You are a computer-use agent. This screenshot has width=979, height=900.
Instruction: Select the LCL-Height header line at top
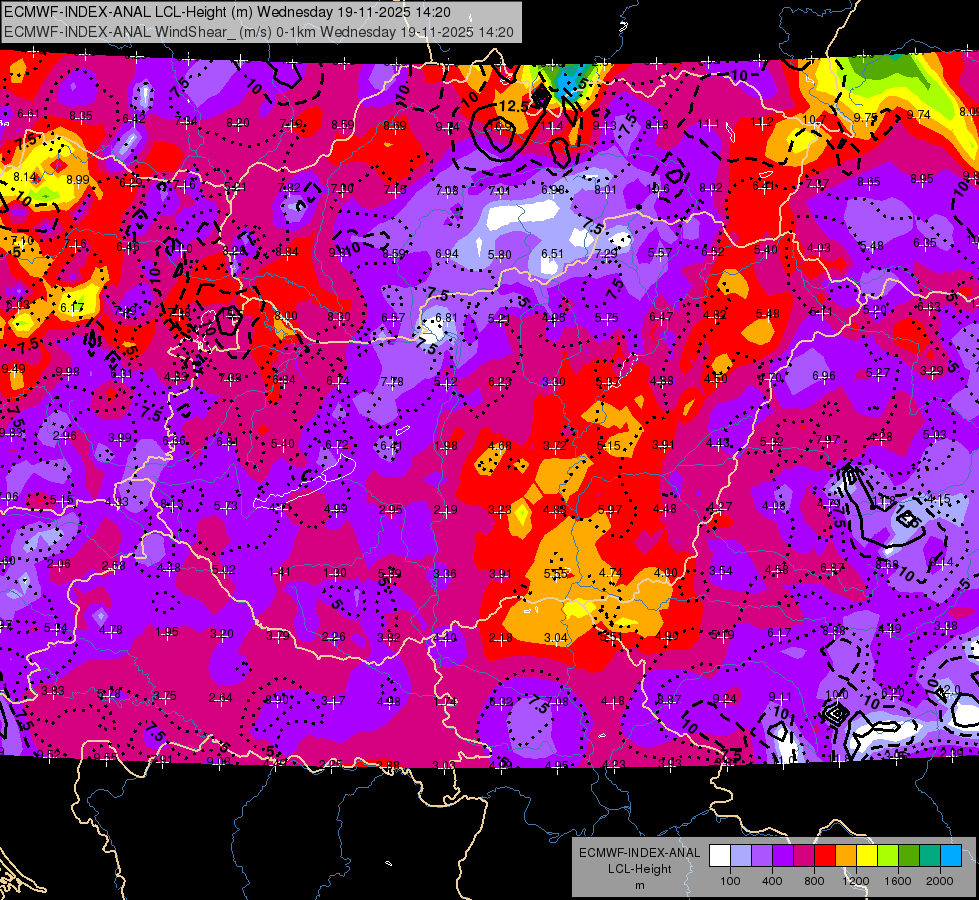[x=227, y=12]
